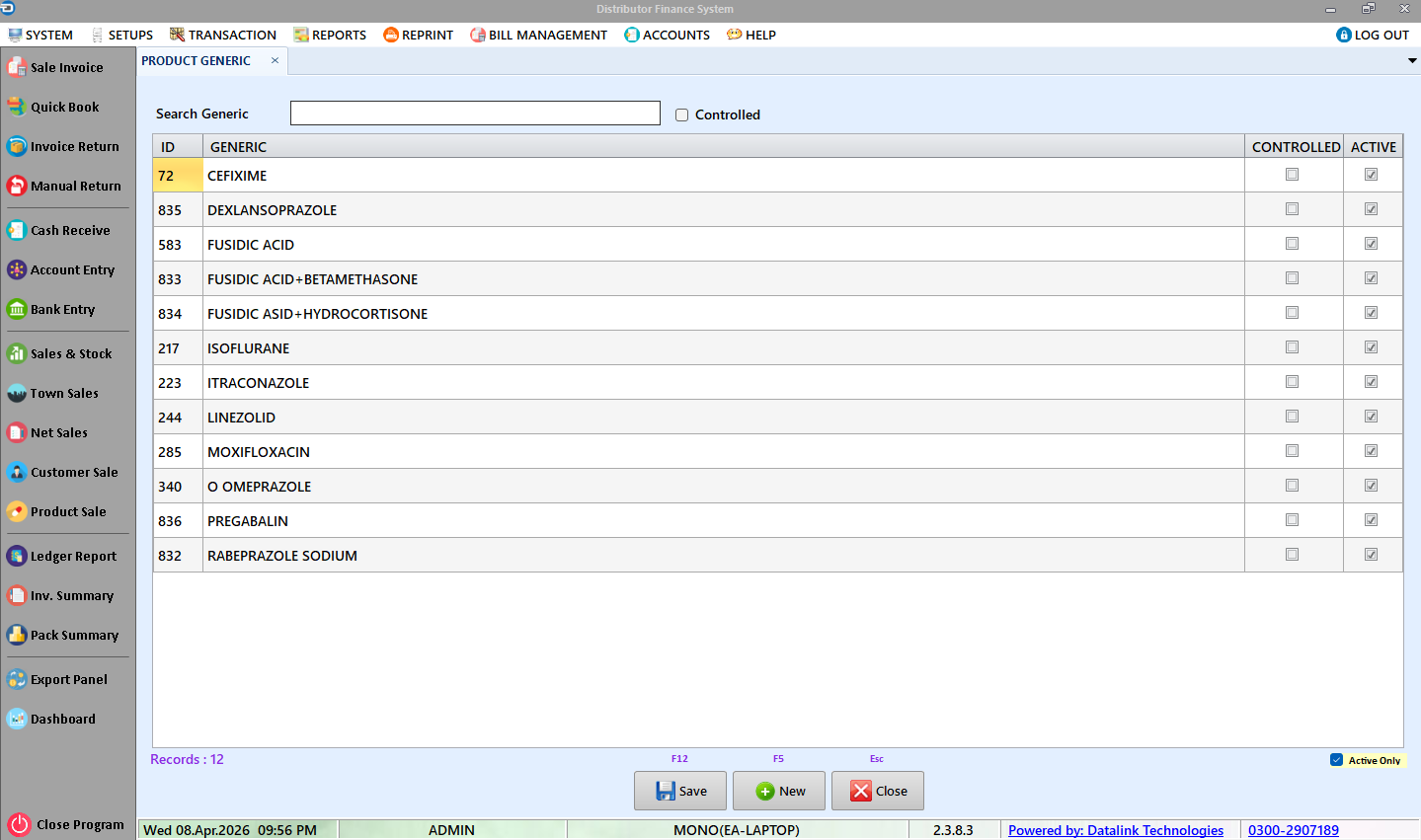This screenshot has width=1421, height=840.
Task: Open the BILL MANAGEMENT menu
Action: pos(539,35)
